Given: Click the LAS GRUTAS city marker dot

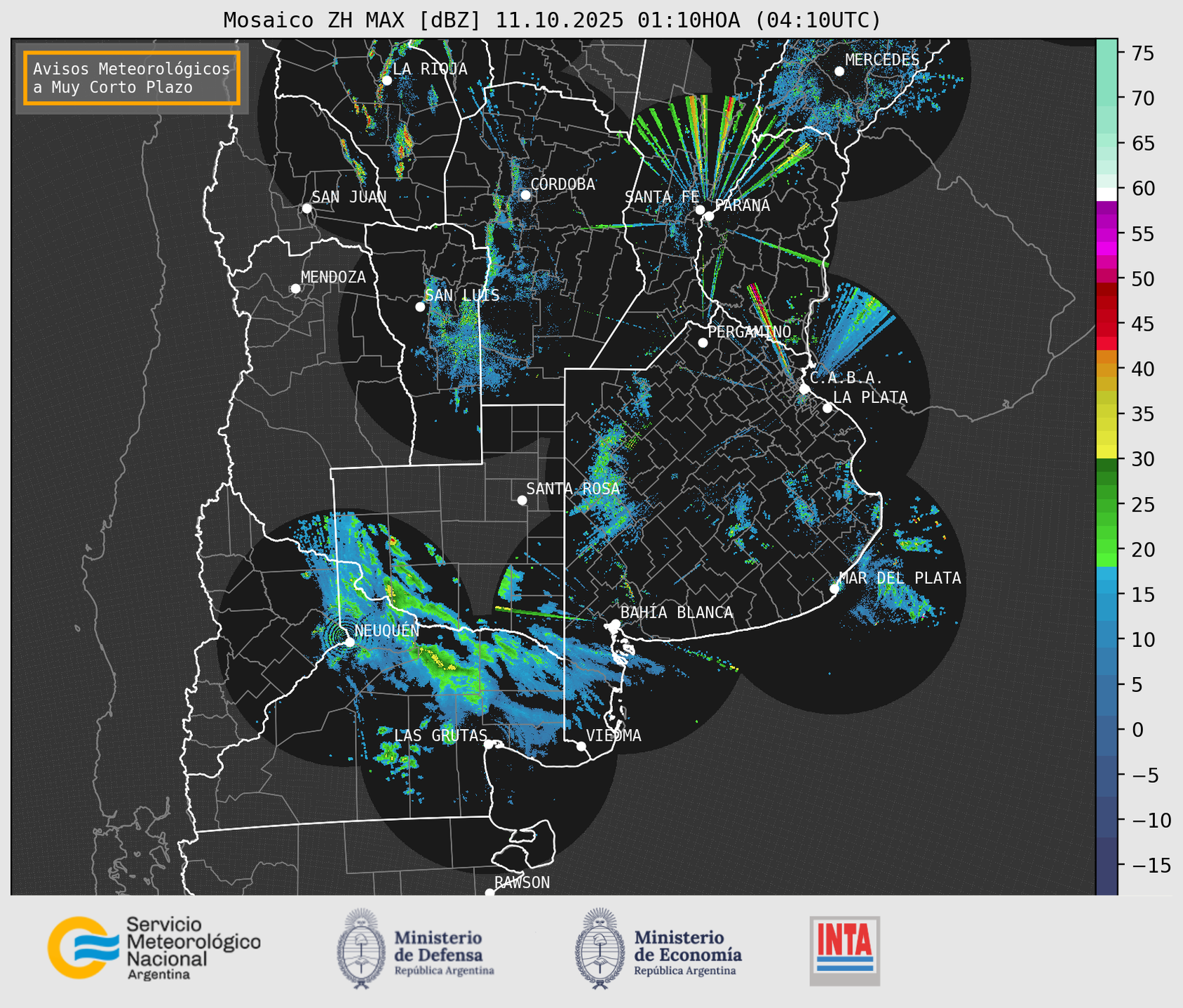Looking at the screenshot, I should pos(489,744).
